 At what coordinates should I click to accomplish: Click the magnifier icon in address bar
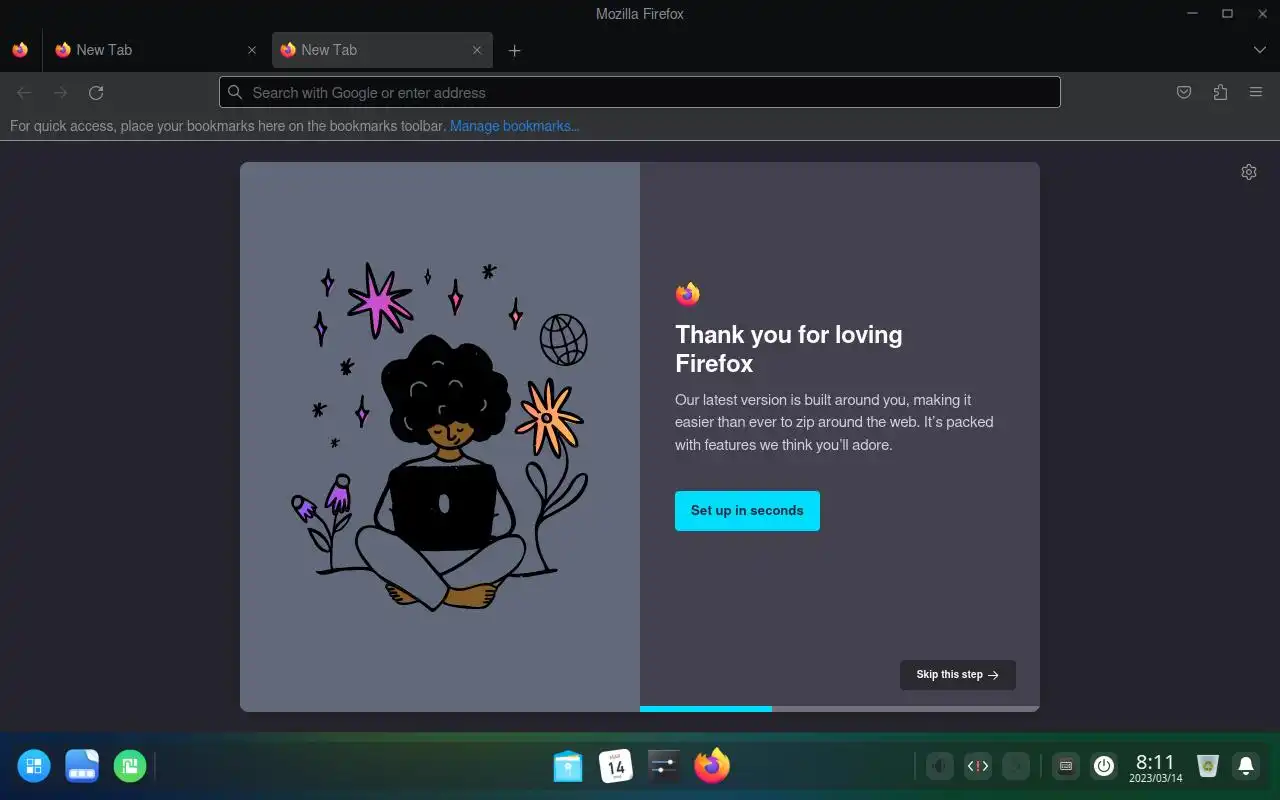[235, 92]
